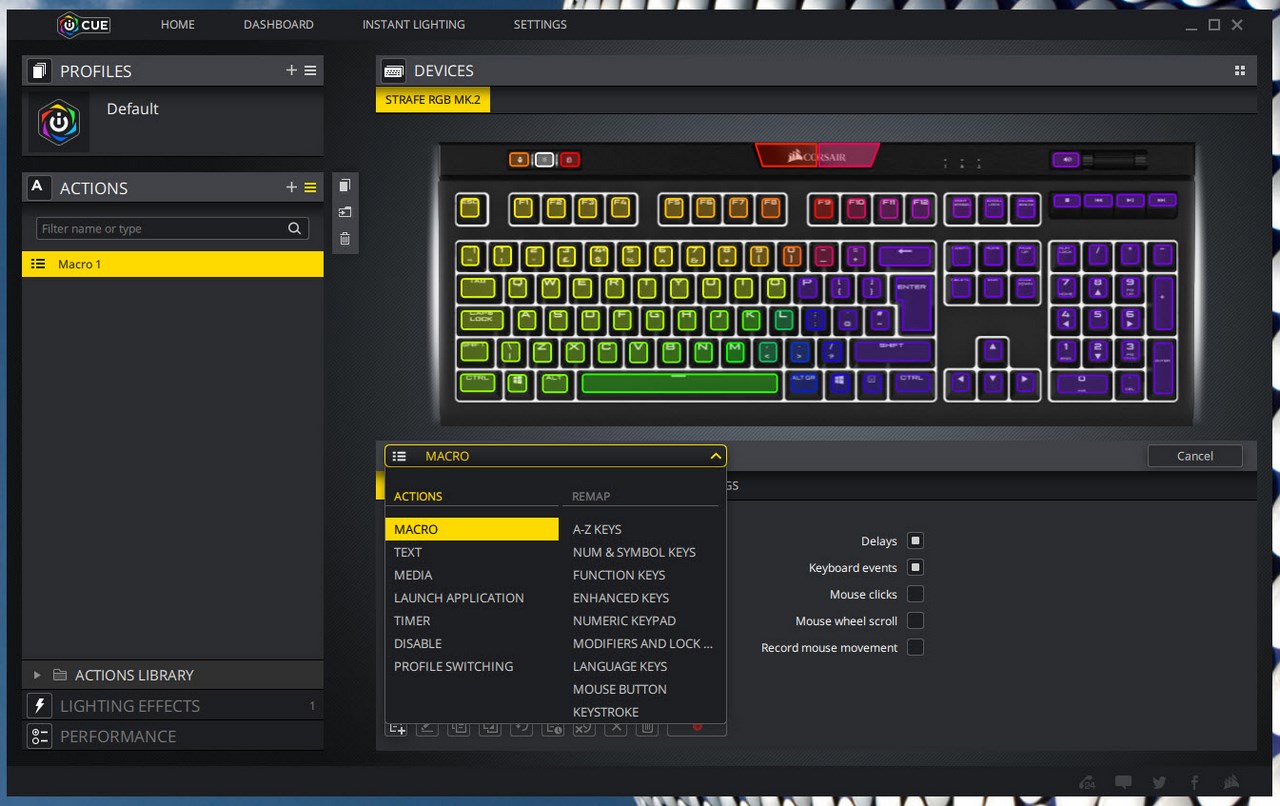The width and height of the screenshot is (1280, 806).
Task: Open the Actions hamburger menu
Action: tap(310, 188)
